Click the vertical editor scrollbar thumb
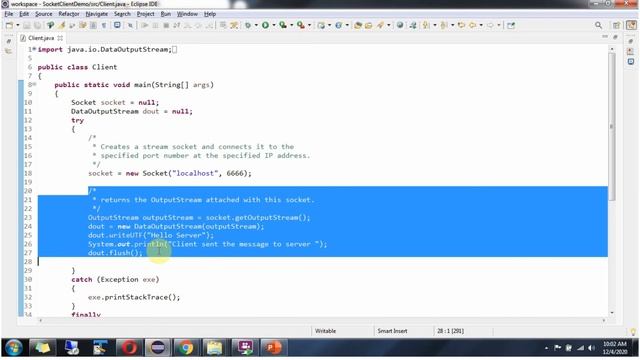This screenshot has width=640, height=360. pos(611,127)
